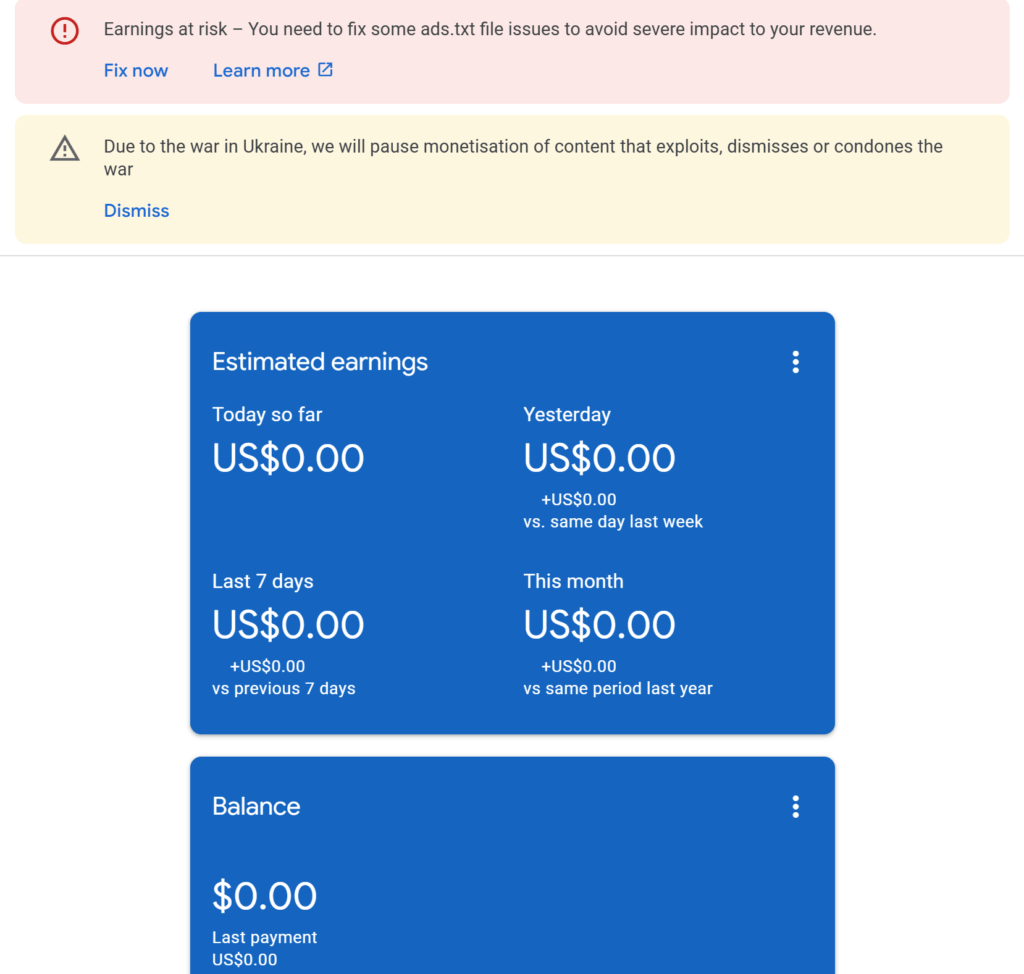Screen dimensions: 1024x974
Task: Click the Estimated earnings card title
Action: click(x=320, y=362)
